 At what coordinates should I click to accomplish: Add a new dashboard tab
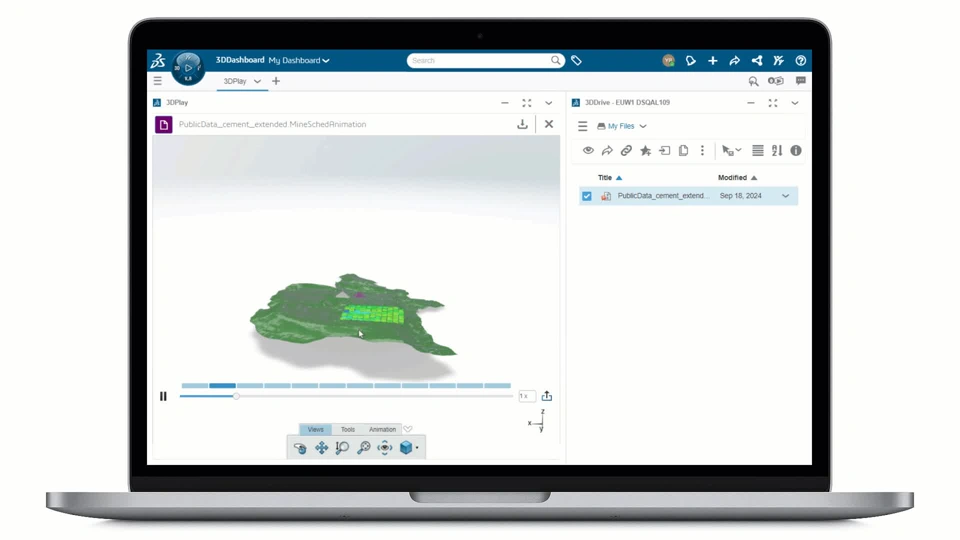pos(276,81)
